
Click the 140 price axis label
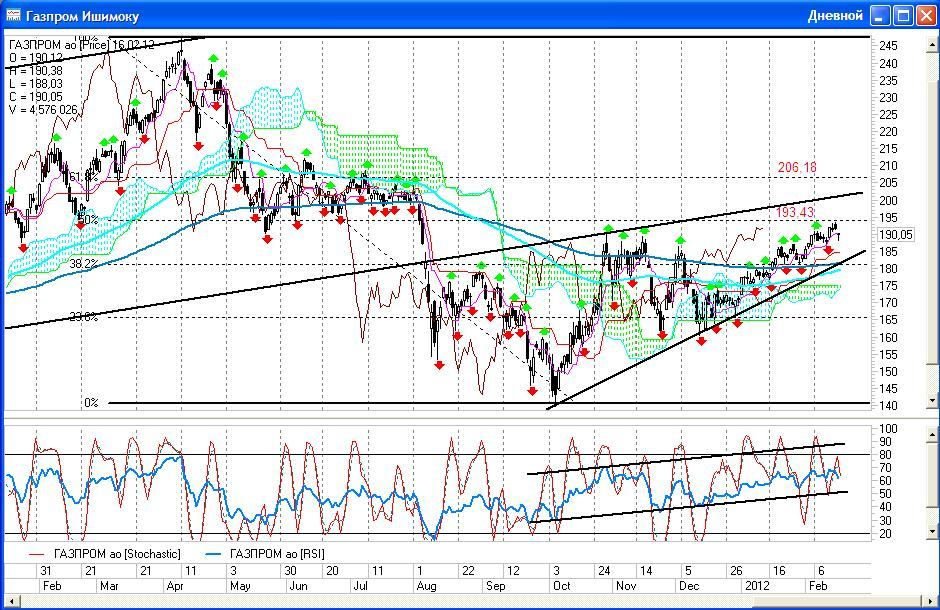pyautogui.click(x=888, y=406)
